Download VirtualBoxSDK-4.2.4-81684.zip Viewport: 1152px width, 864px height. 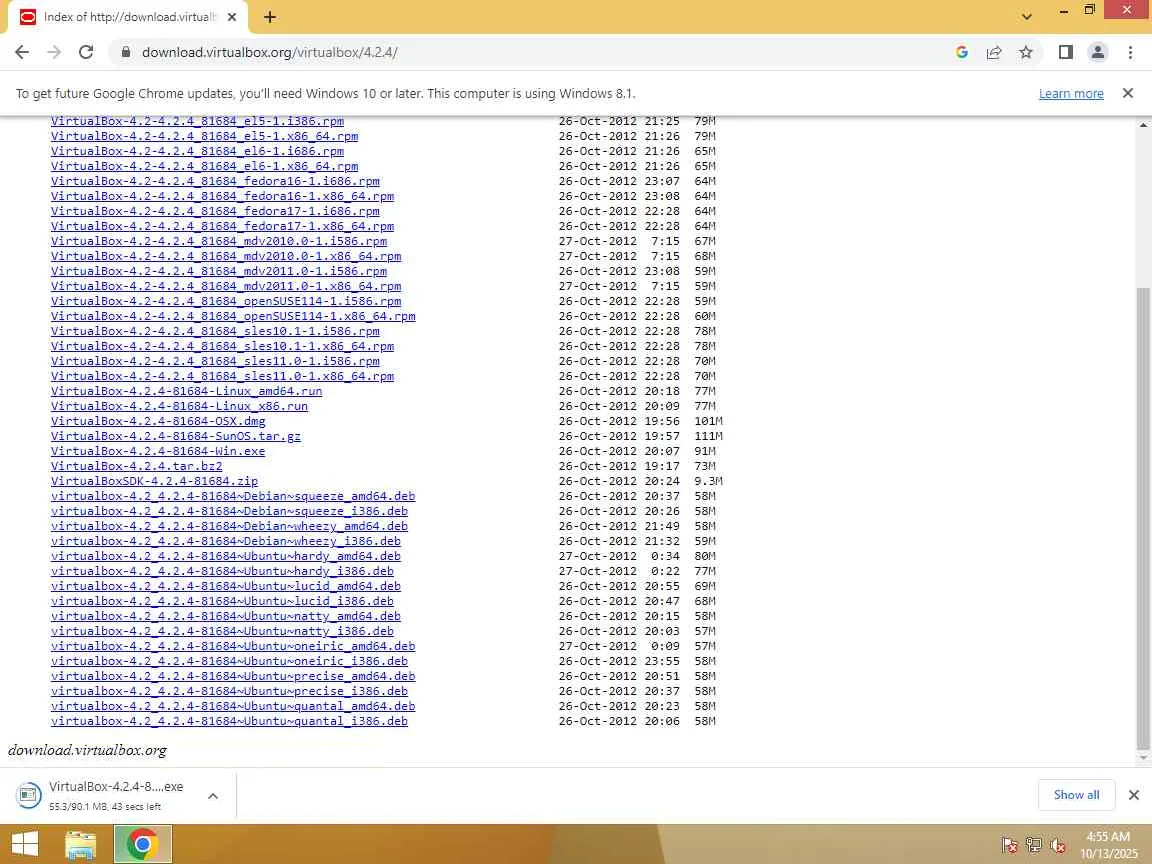pos(154,481)
